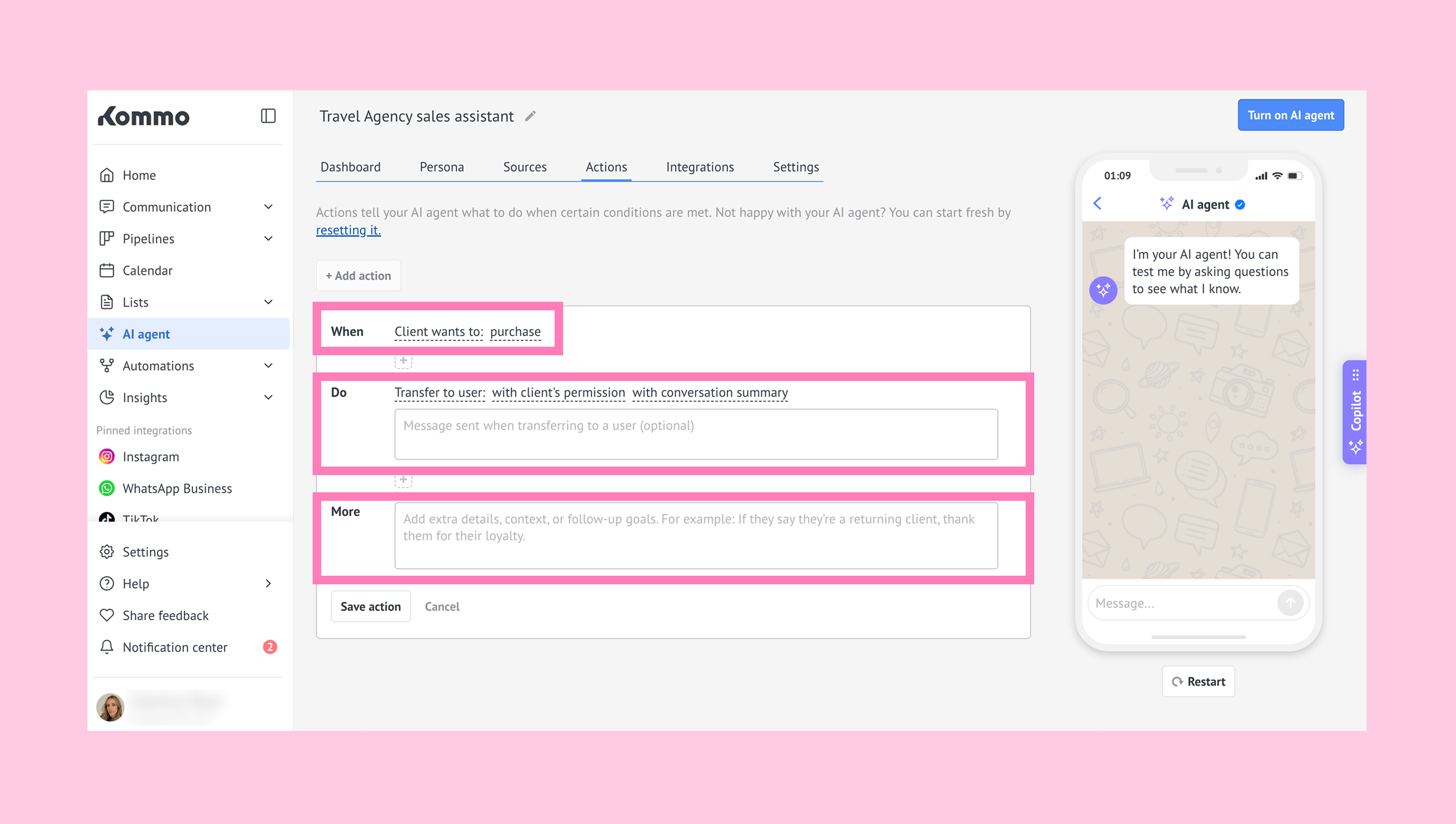The image size is (1456, 824).
Task: Open WhatsApp Business integration
Action: coord(177,489)
